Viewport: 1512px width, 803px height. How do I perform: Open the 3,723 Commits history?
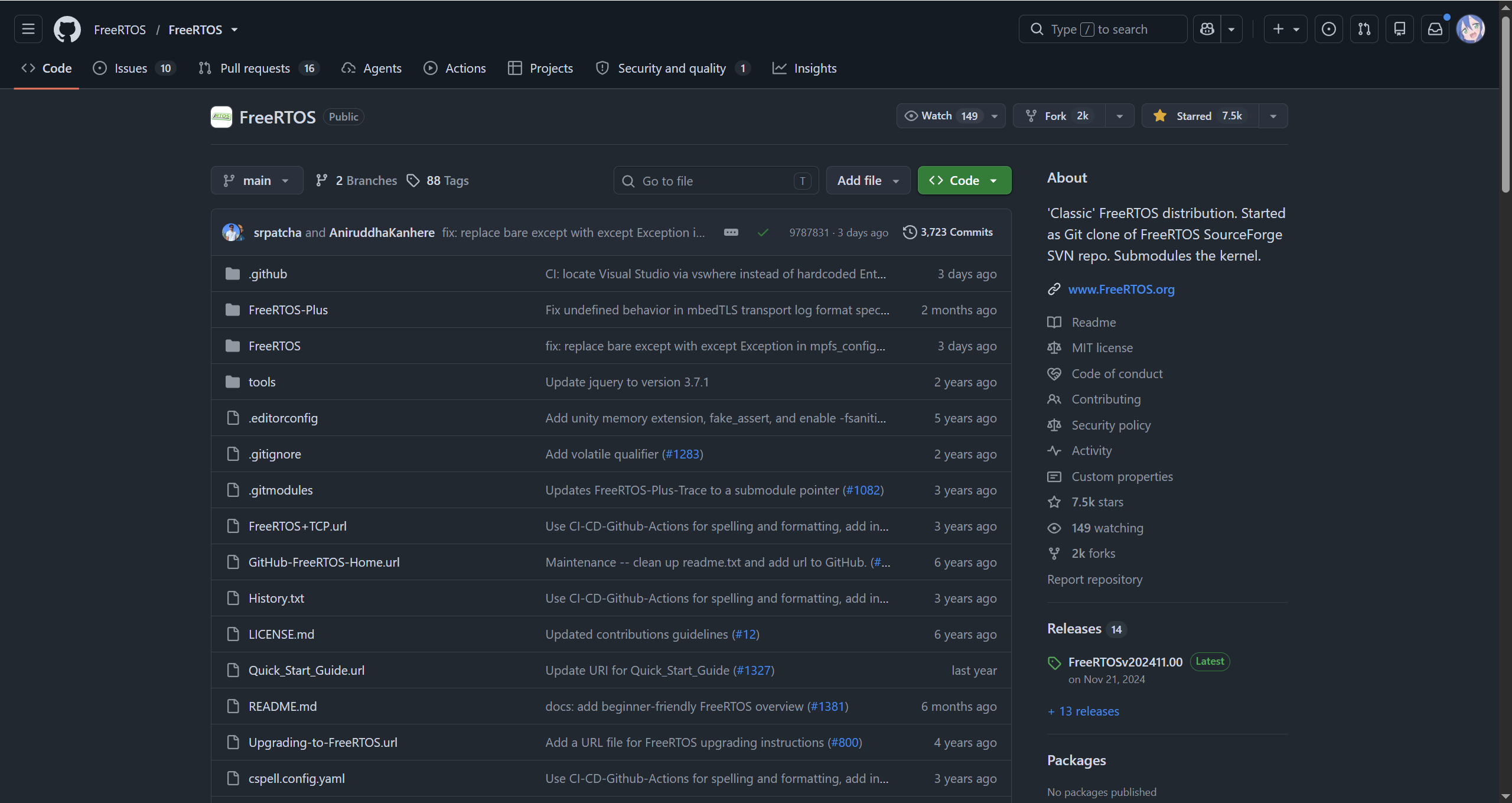(x=948, y=232)
